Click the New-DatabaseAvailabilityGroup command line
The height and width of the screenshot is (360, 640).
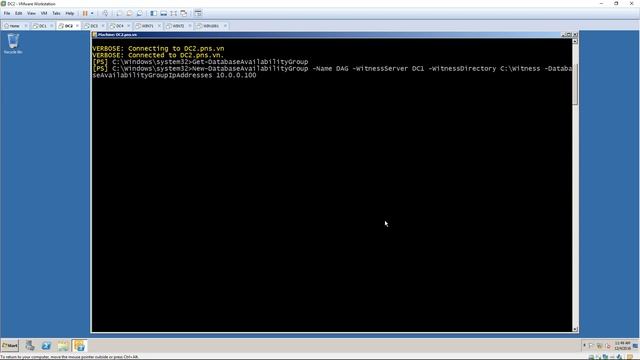(332, 72)
